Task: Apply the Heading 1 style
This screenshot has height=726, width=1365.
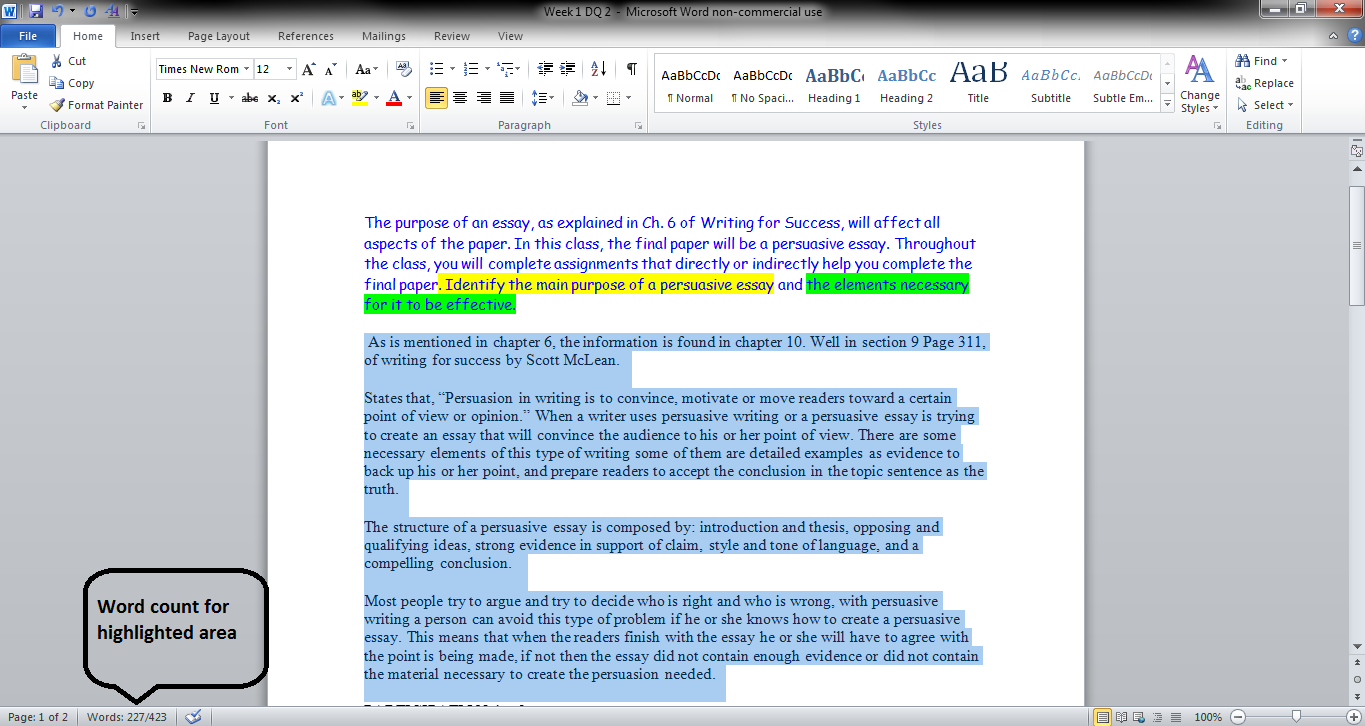Action: pyautogui.click(x=834, y=84)
